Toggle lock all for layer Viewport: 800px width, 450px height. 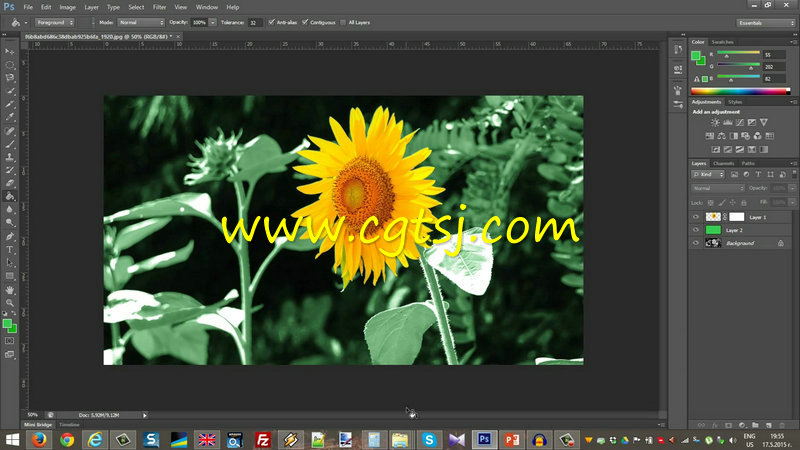[x=743, y=203]
